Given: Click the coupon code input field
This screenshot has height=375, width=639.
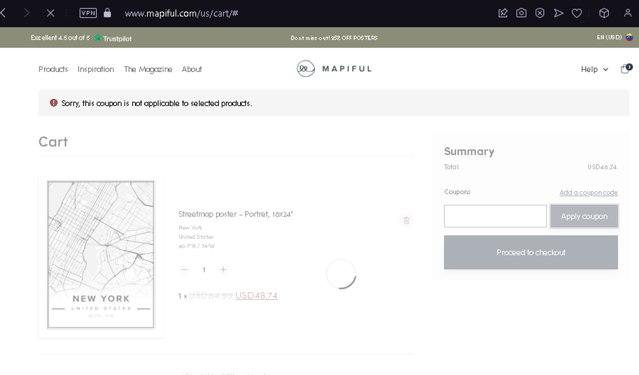Looking at the screenshot, I should pyautogui.click(x=495, y=216).
